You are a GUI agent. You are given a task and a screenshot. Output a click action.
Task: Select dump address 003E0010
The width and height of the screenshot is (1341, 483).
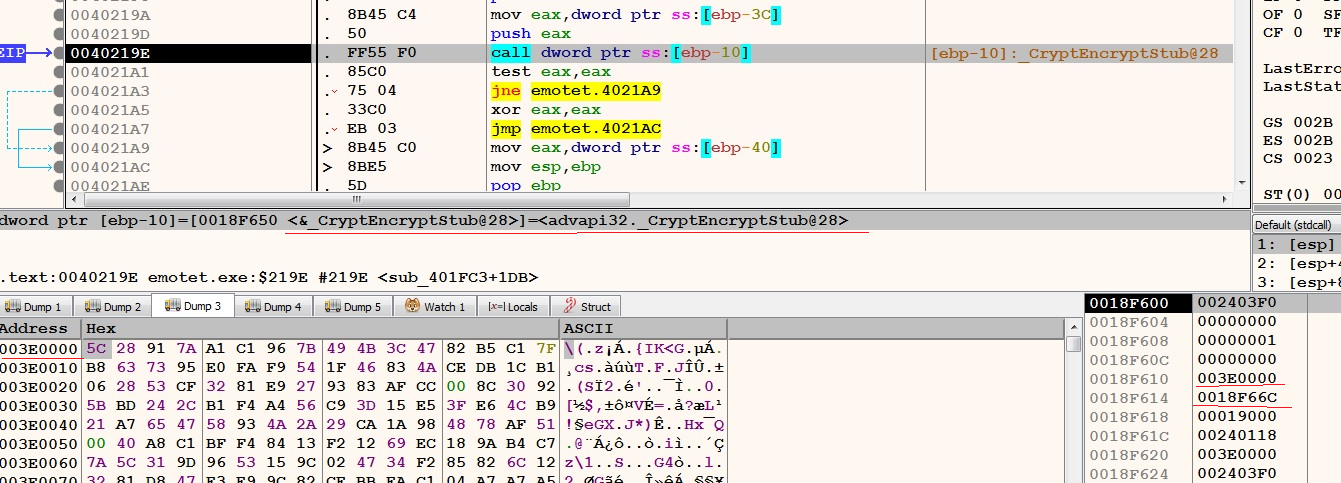[x=38, y=367]
